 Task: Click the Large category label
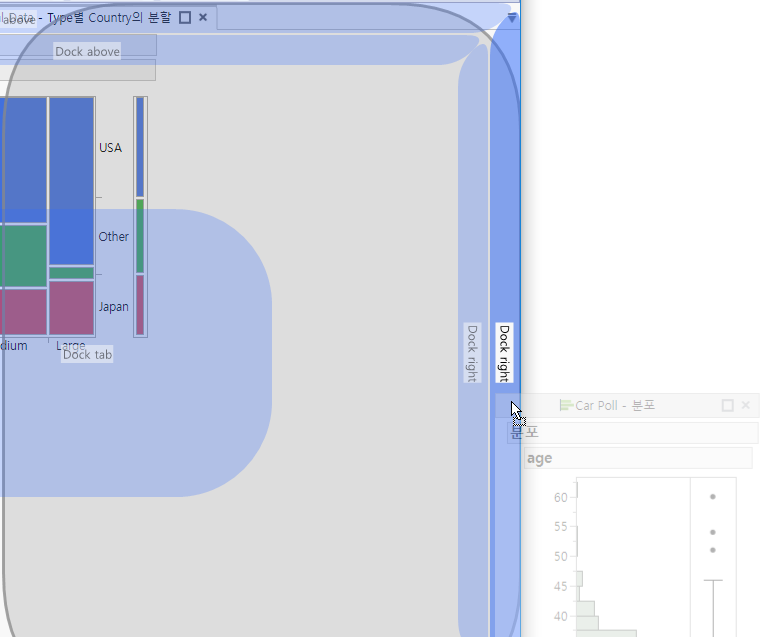point(71,345)
